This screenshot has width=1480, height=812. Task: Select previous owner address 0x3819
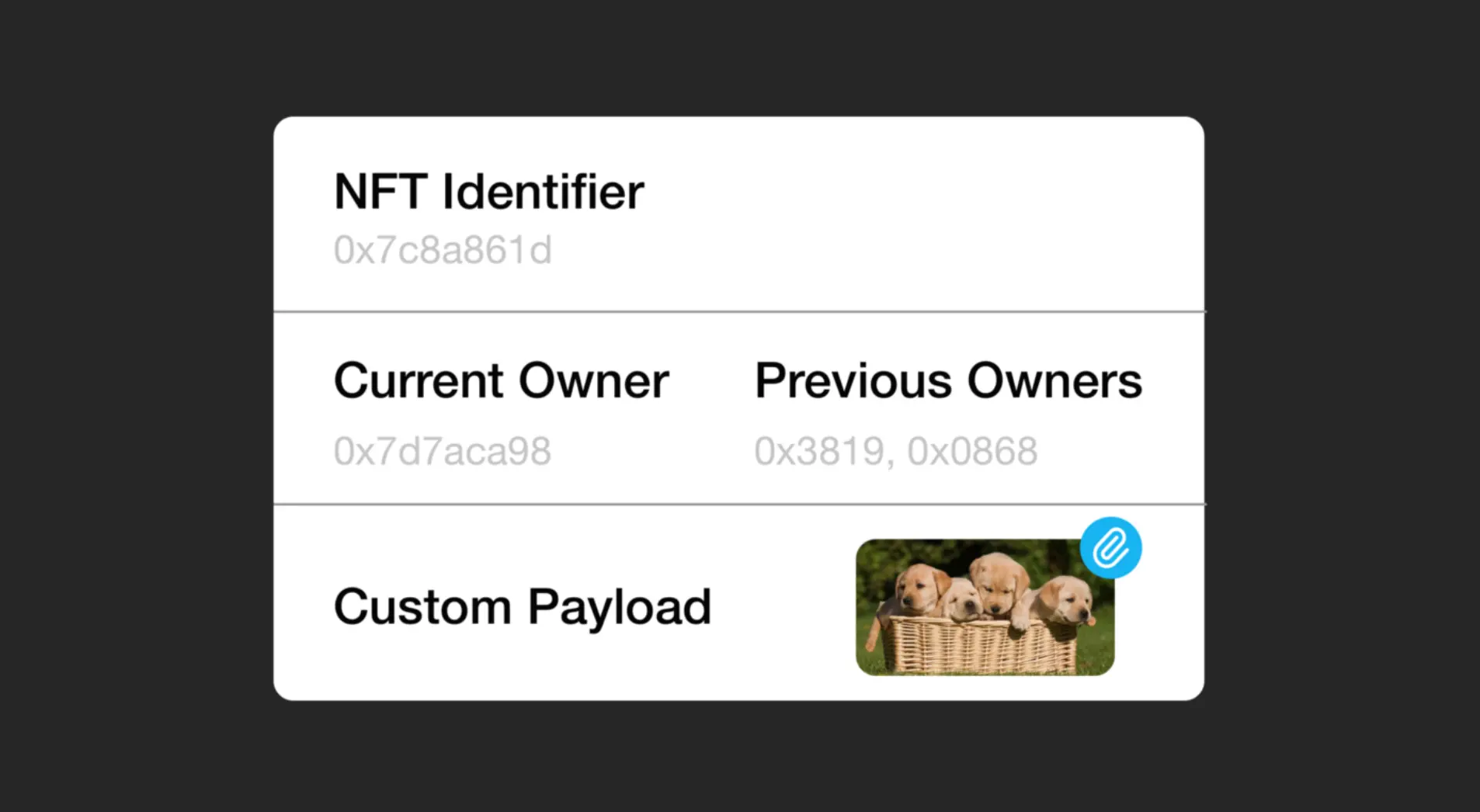819,451
